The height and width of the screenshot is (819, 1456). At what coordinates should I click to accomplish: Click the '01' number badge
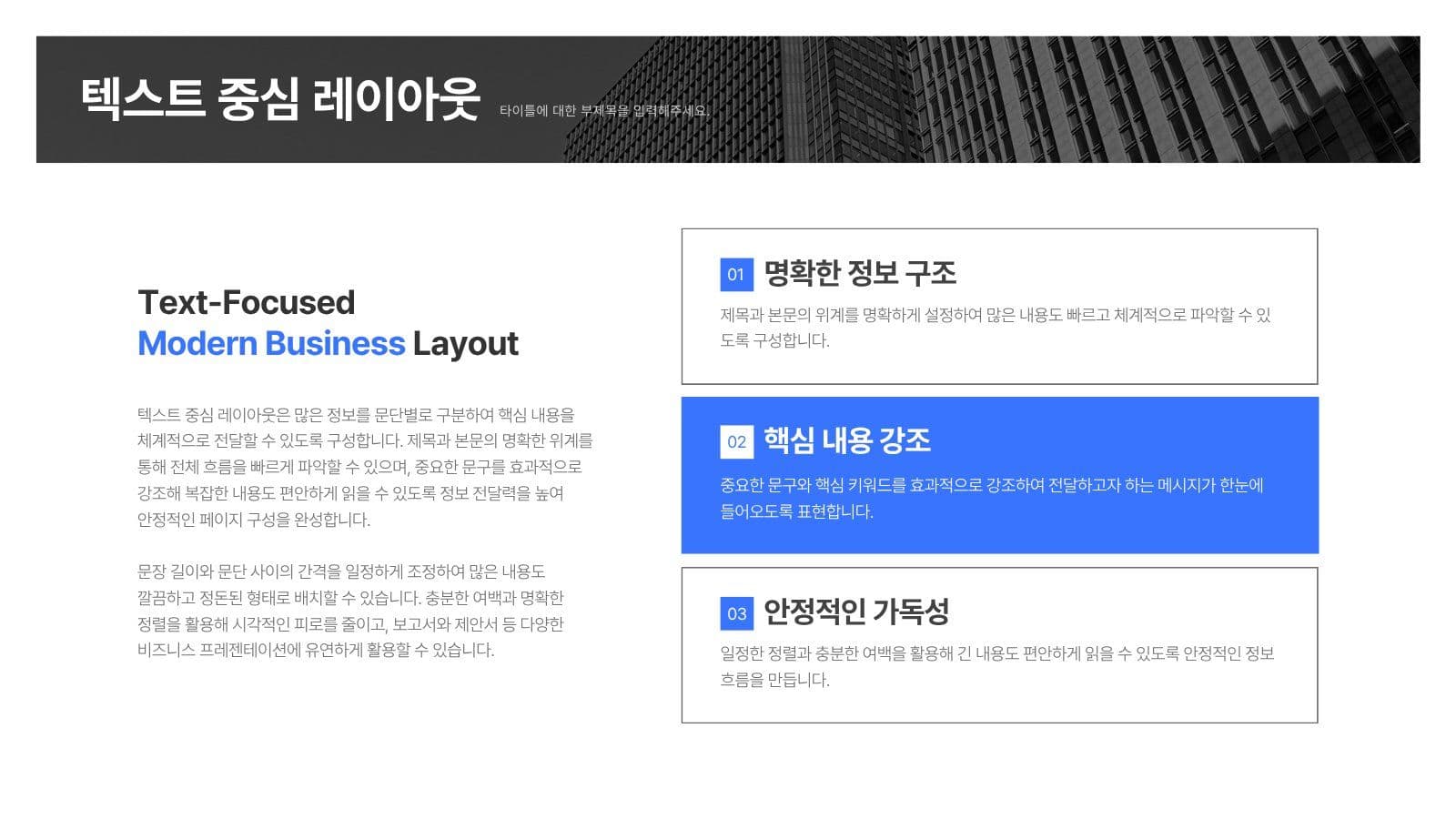click(736, 274)
